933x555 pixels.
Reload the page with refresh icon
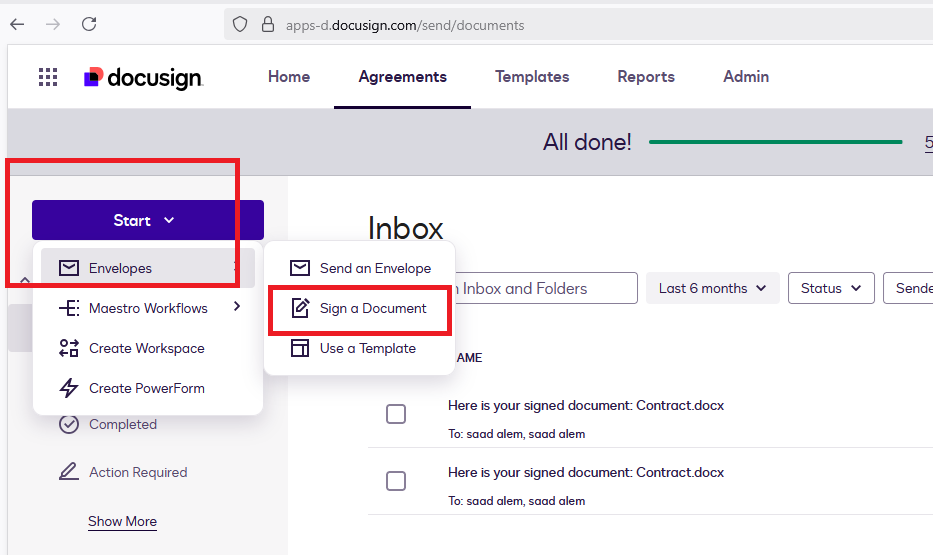point(89,24)
